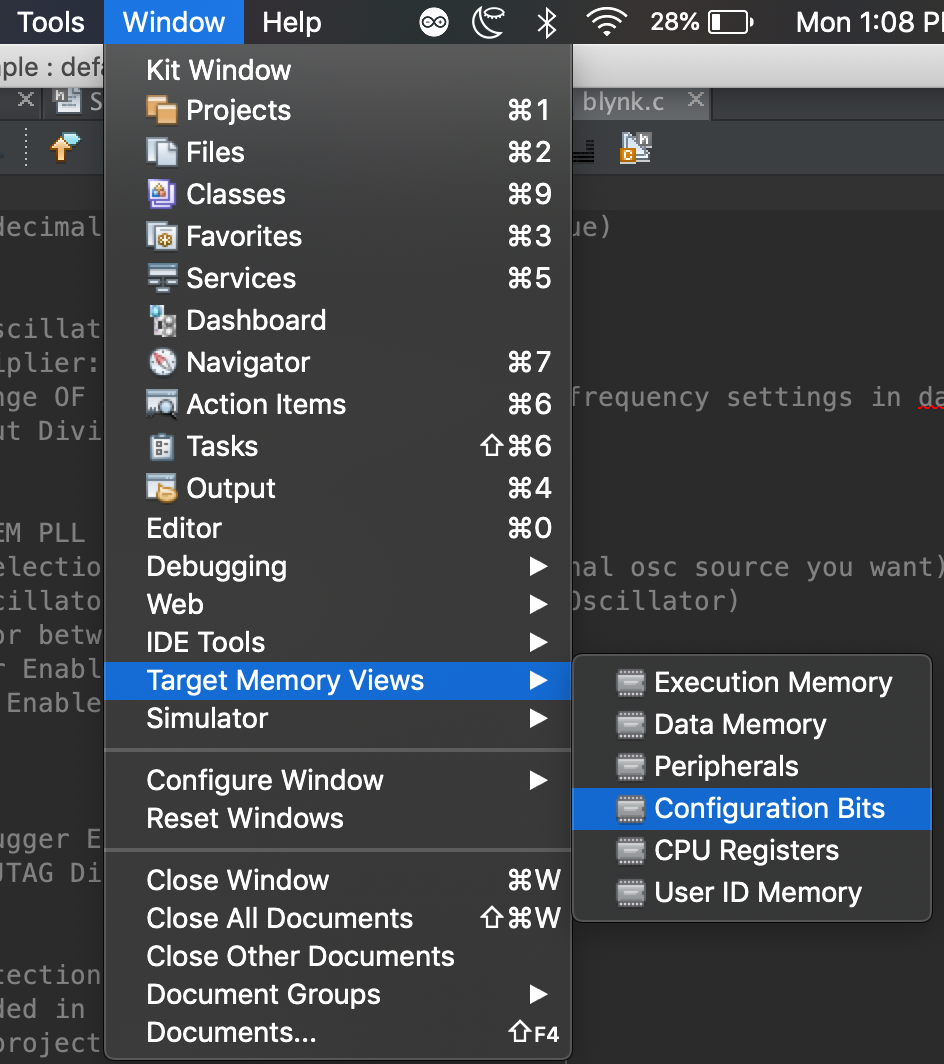Choose Reset Windows
Image resolution: width=944 pixels, height=1064 pixels.
coord(245,818)
